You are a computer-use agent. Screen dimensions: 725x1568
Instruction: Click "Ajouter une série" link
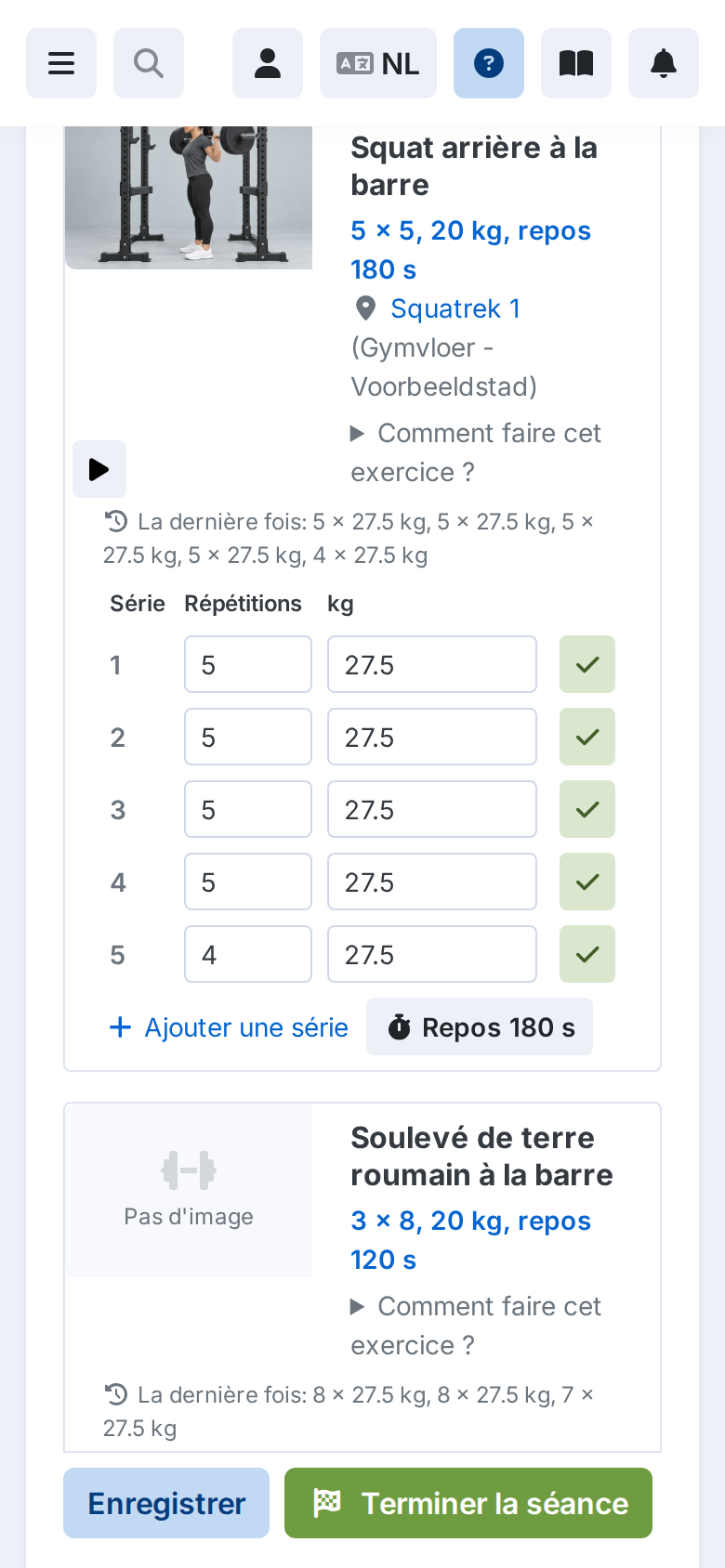tap(229, 1027)
